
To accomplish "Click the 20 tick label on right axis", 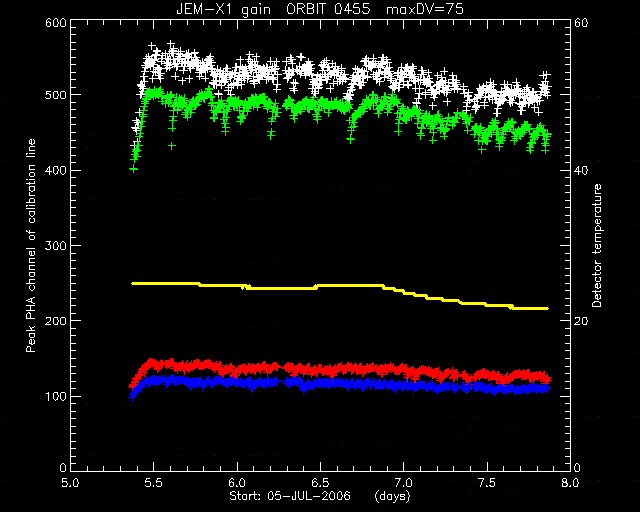I will click(581, 321).
